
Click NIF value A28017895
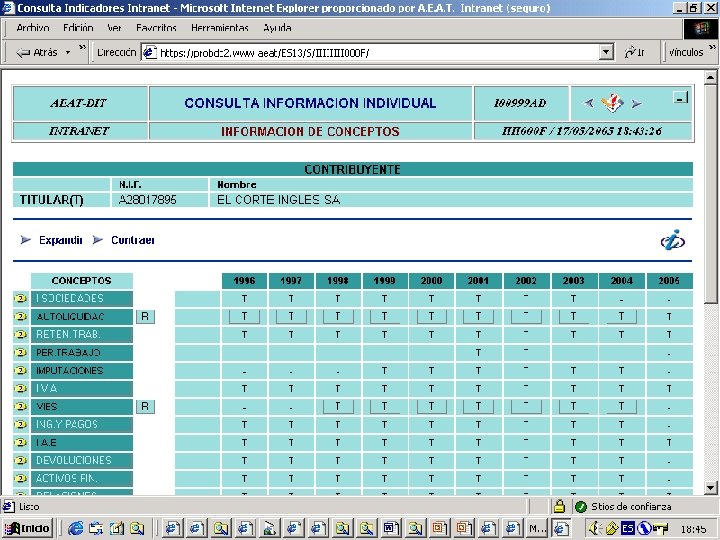[147, 200]
